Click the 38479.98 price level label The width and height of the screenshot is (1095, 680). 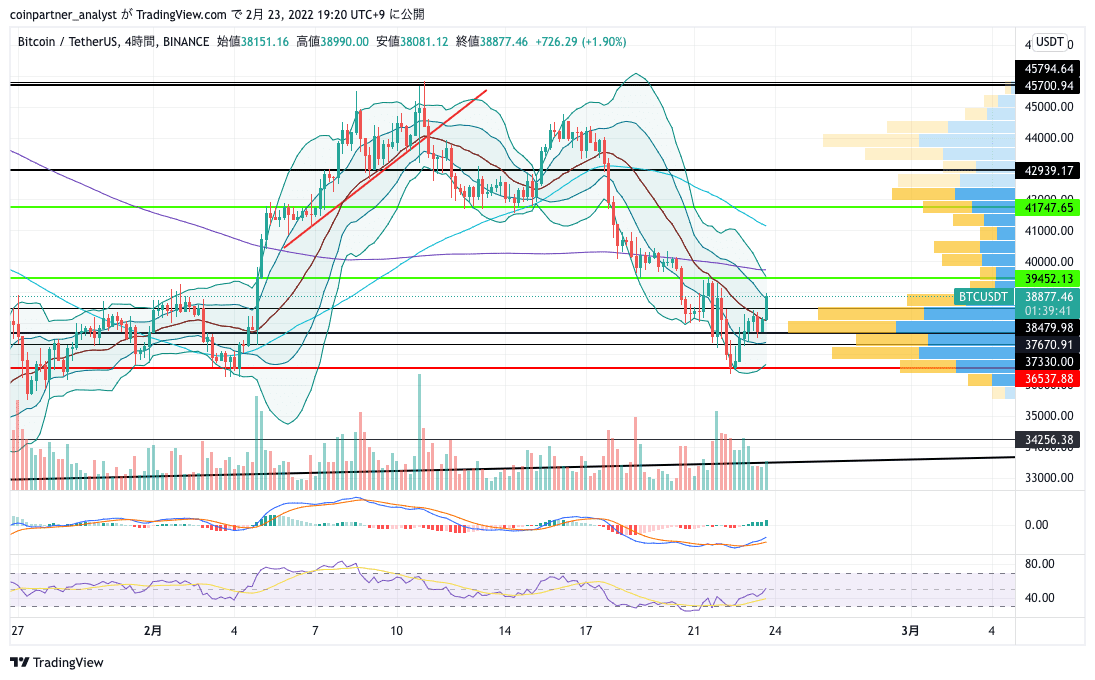tap(1048, 327)
